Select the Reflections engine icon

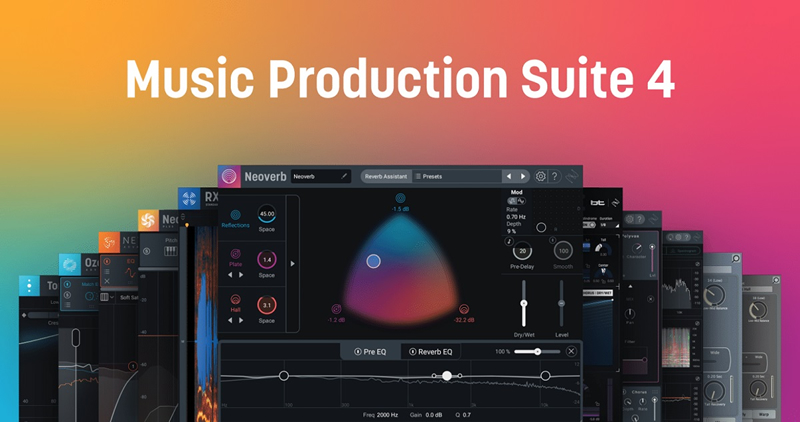pos(235,215)
